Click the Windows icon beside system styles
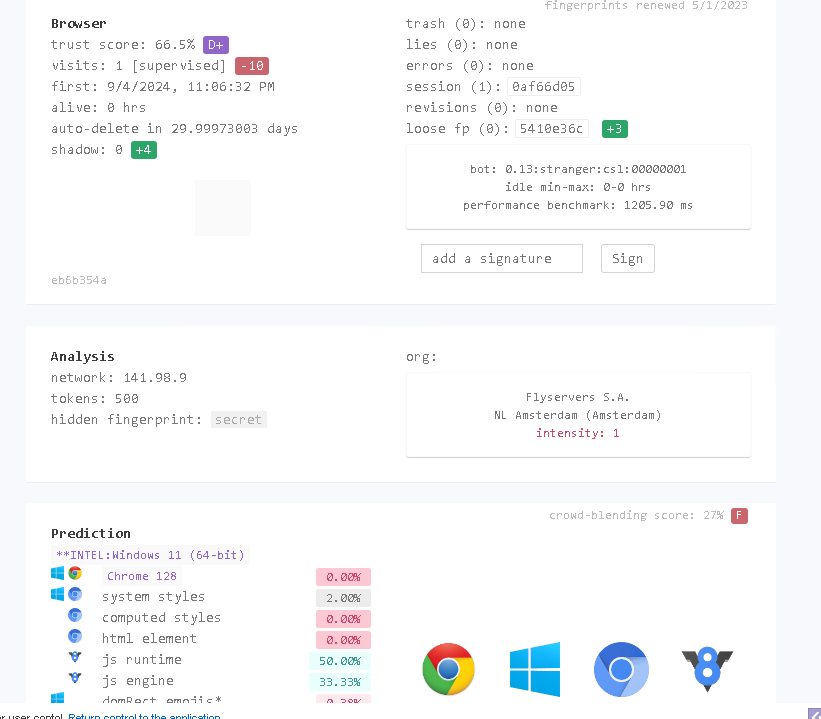 click(x=58, y=595)
